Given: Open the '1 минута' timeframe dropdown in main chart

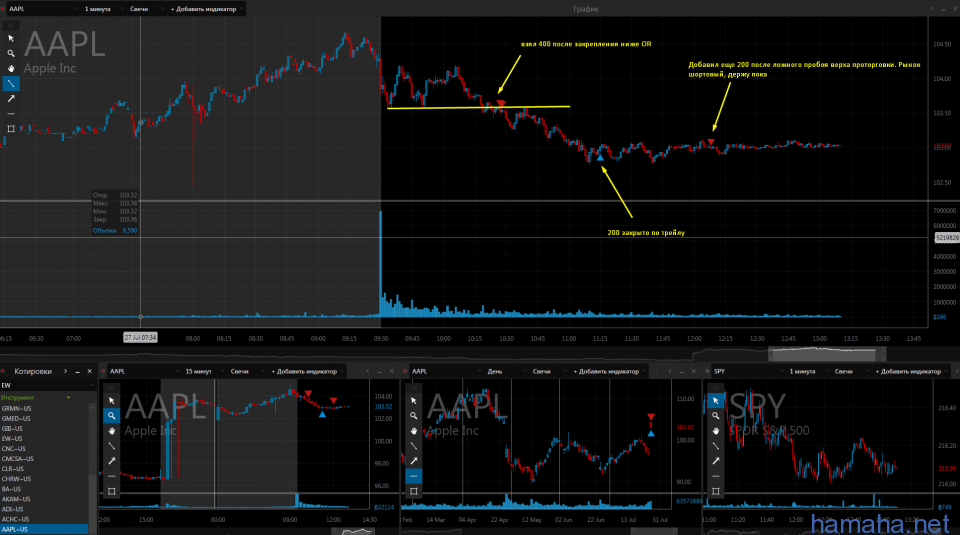Looking at the screenshot, I should click(x=103, y=9).
